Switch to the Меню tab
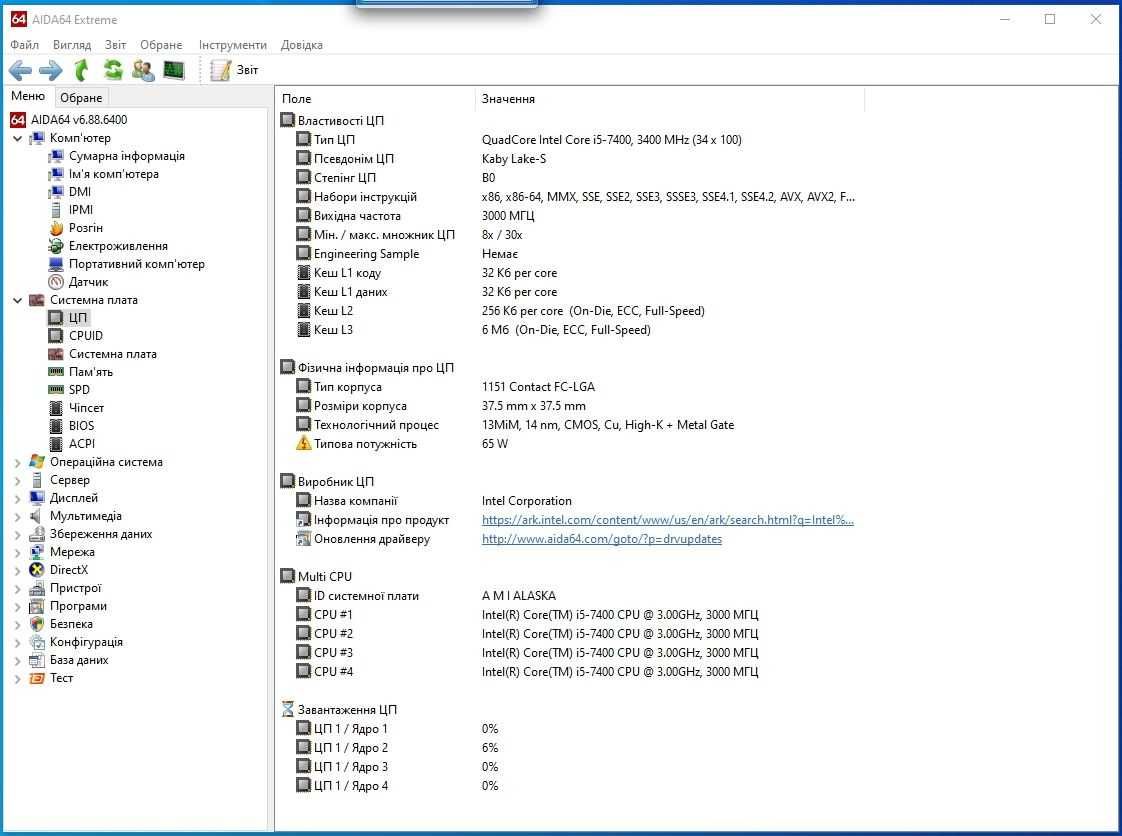1122x836 pixels. coord(28,96)
